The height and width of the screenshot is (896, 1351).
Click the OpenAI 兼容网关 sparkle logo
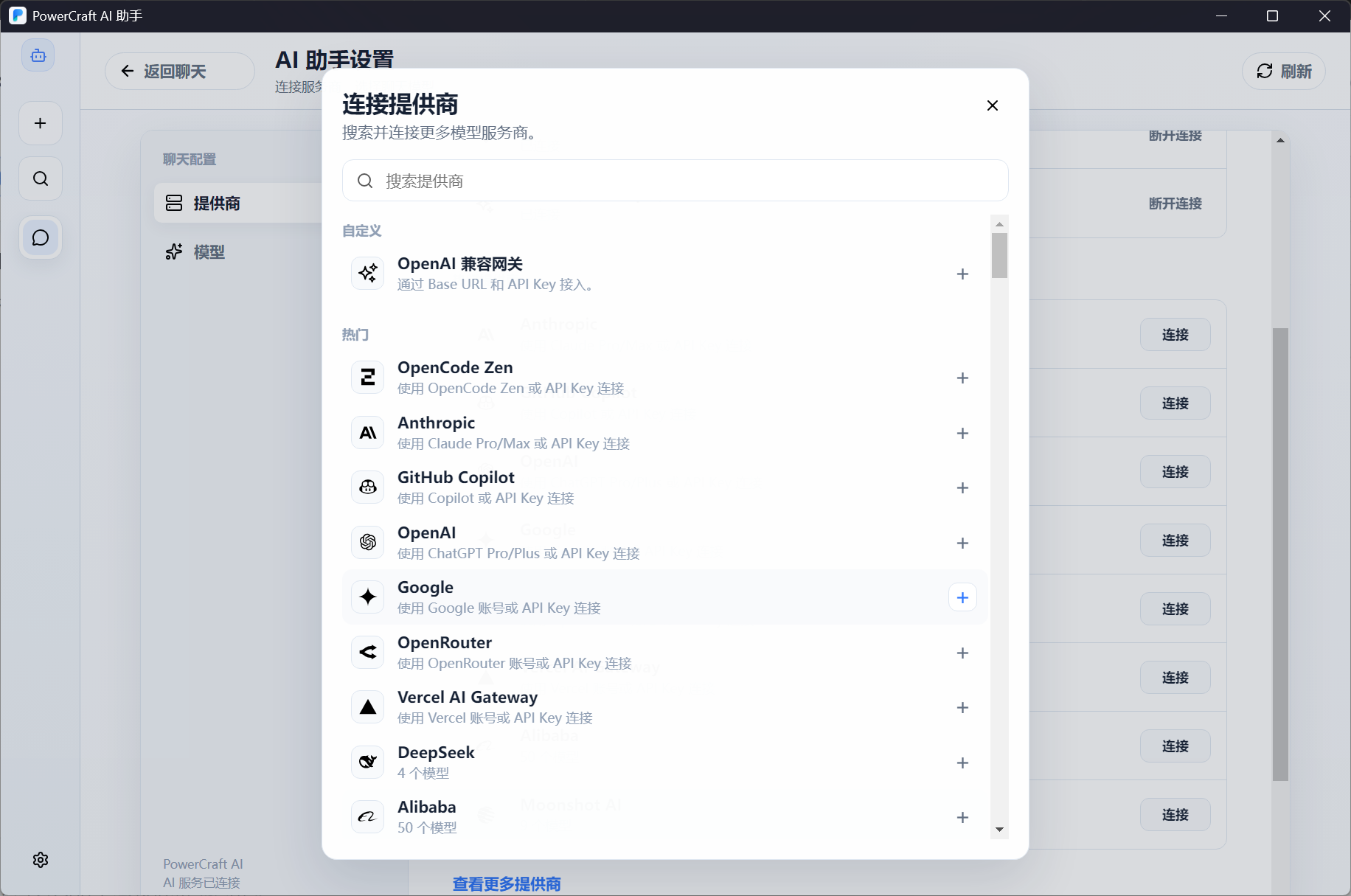coord(368,274)
